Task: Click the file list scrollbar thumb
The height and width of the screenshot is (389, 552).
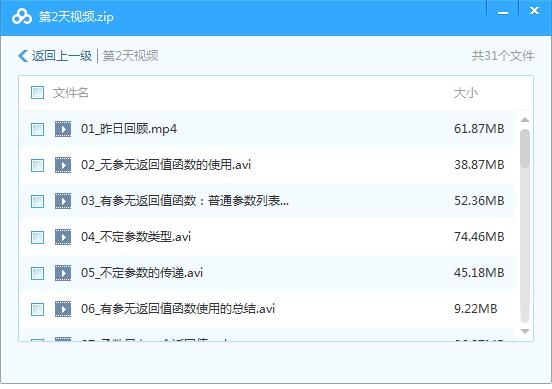Action: (x=525, y=148)
